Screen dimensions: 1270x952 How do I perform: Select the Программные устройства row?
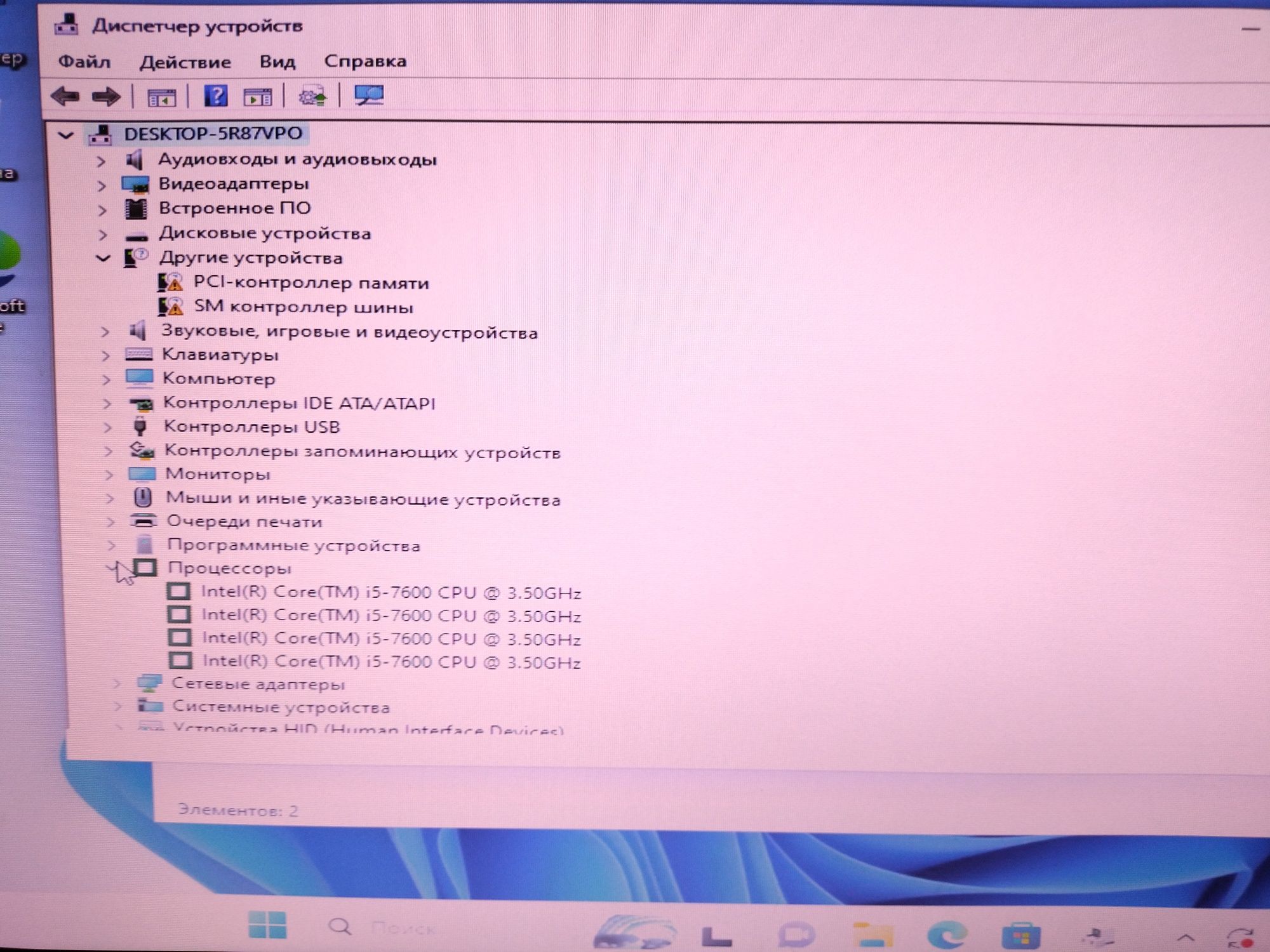click(x=294, y=546)
